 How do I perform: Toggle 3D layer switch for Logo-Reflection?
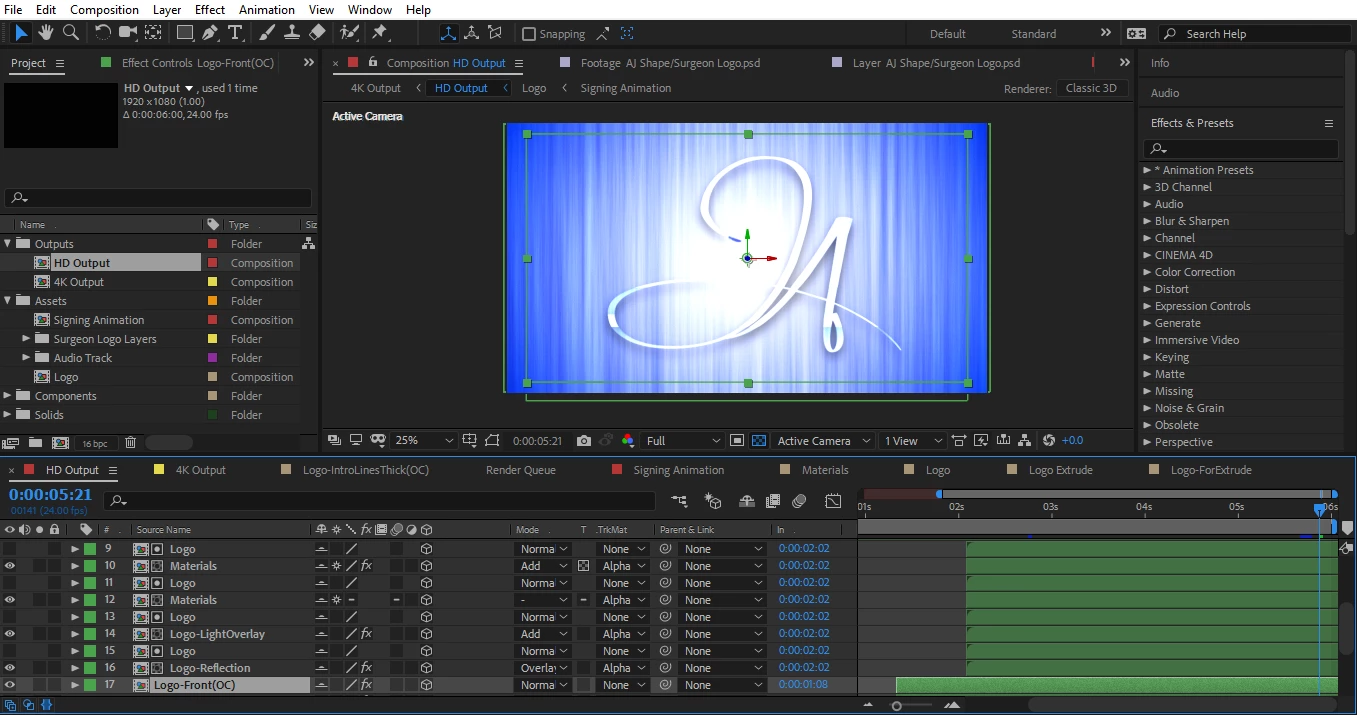pos(426,668)
